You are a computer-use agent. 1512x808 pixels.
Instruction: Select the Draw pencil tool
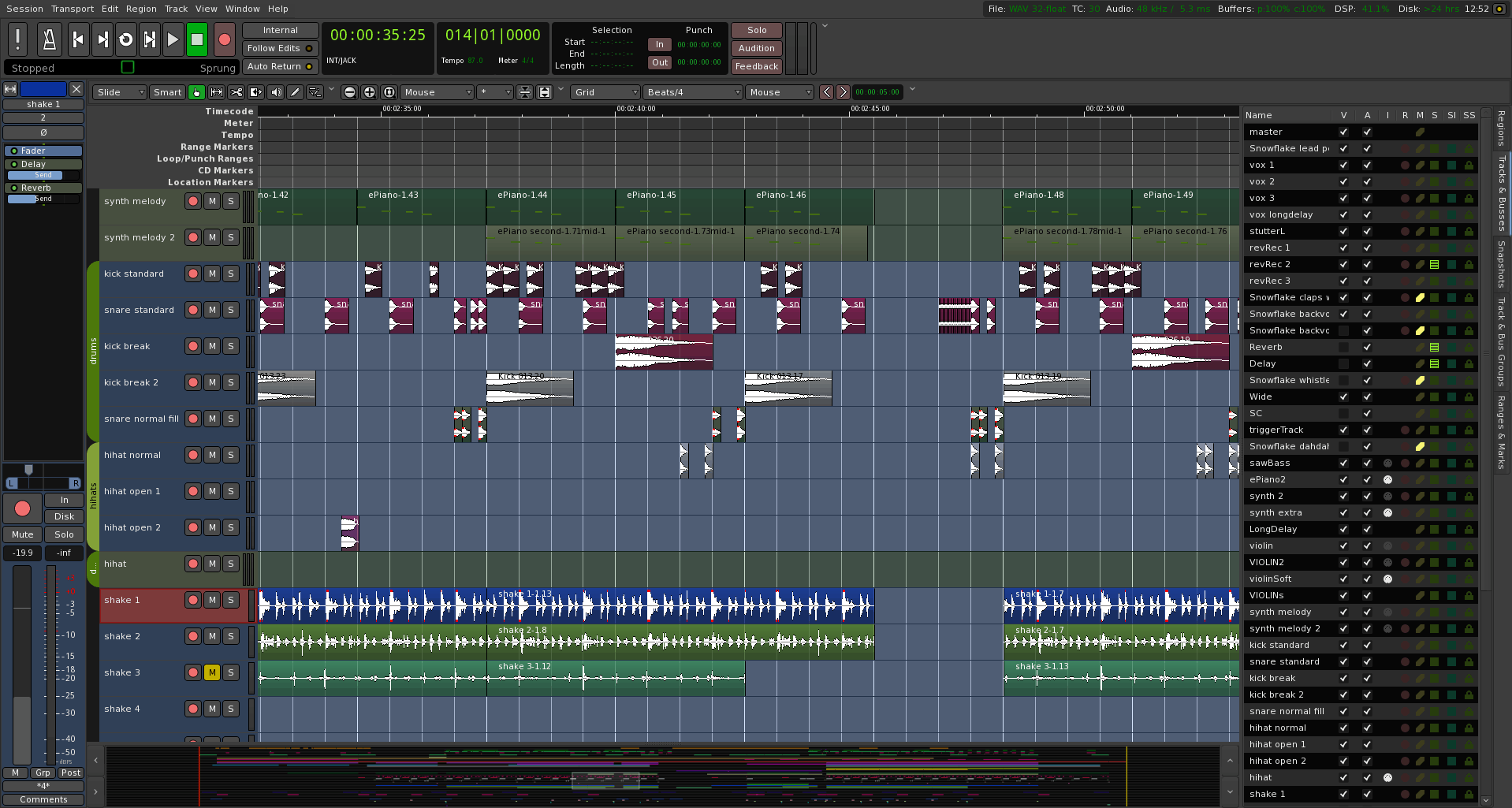[295, 92]
